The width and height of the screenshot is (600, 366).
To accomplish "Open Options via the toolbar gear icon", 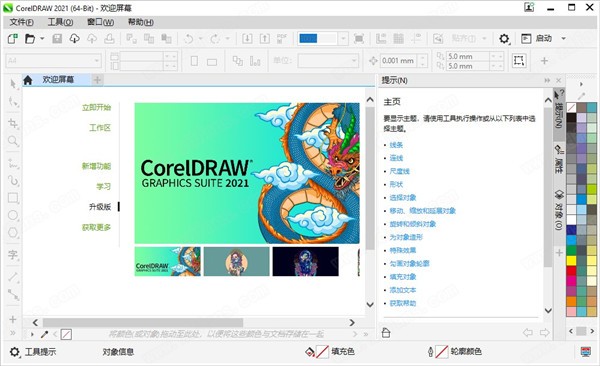I will 504,39.
